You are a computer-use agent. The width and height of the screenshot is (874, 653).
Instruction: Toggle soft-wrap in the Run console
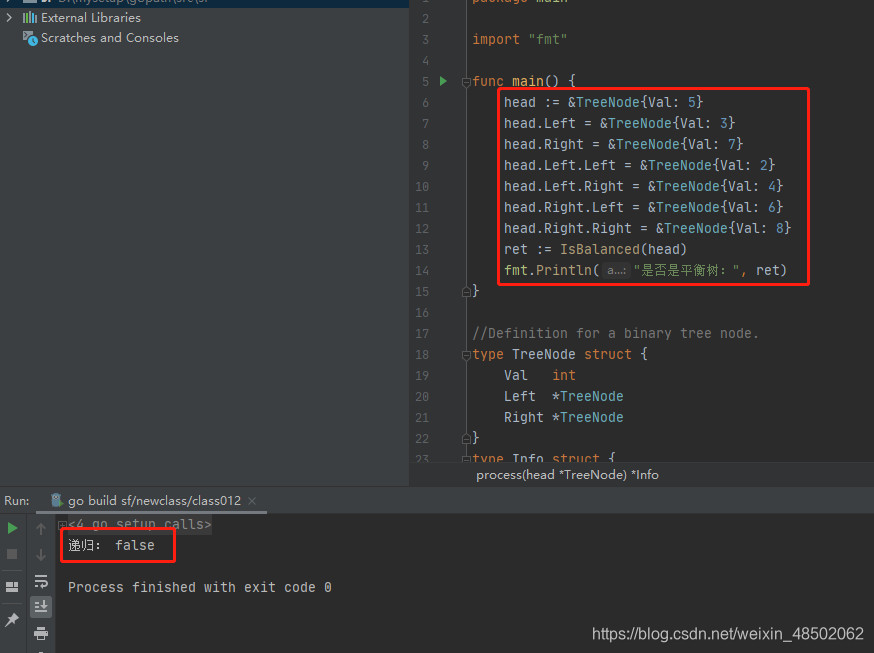41,581
